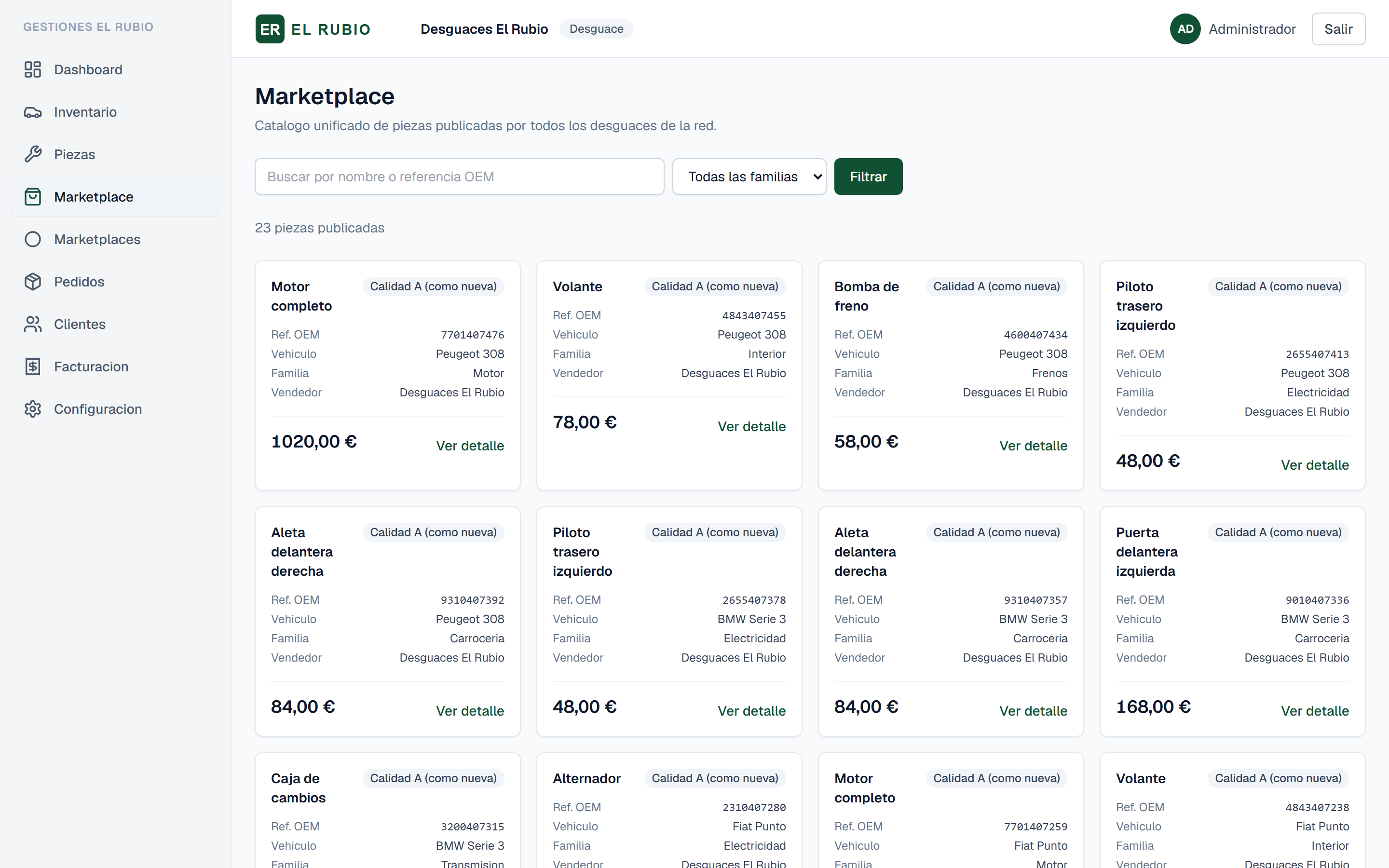Click the Desguaces El Rubio header title
The image size is (1389, 868).
484,29
